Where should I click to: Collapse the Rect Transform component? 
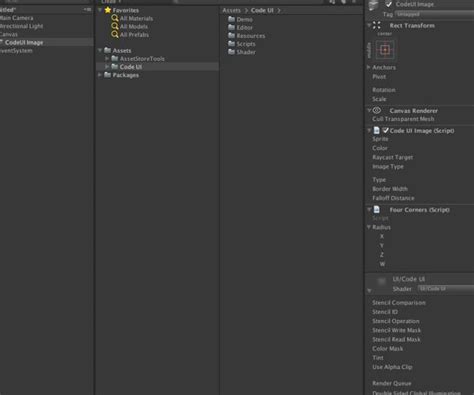[x=369, y=25]
